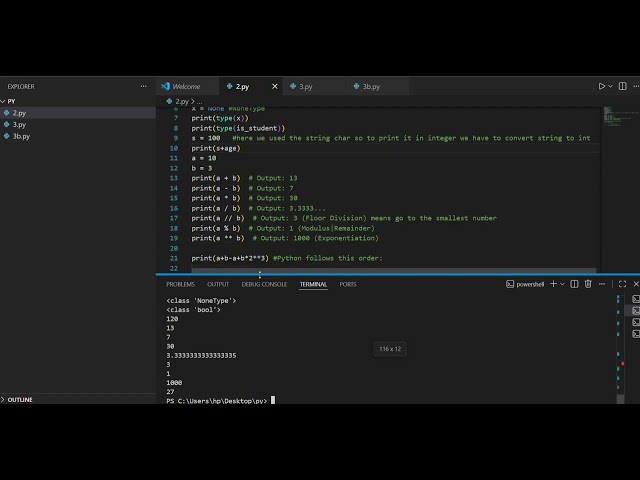Close the 2.py editor tab
The height and width of the screenshot is (480, 640).
(x=275, y=86)
